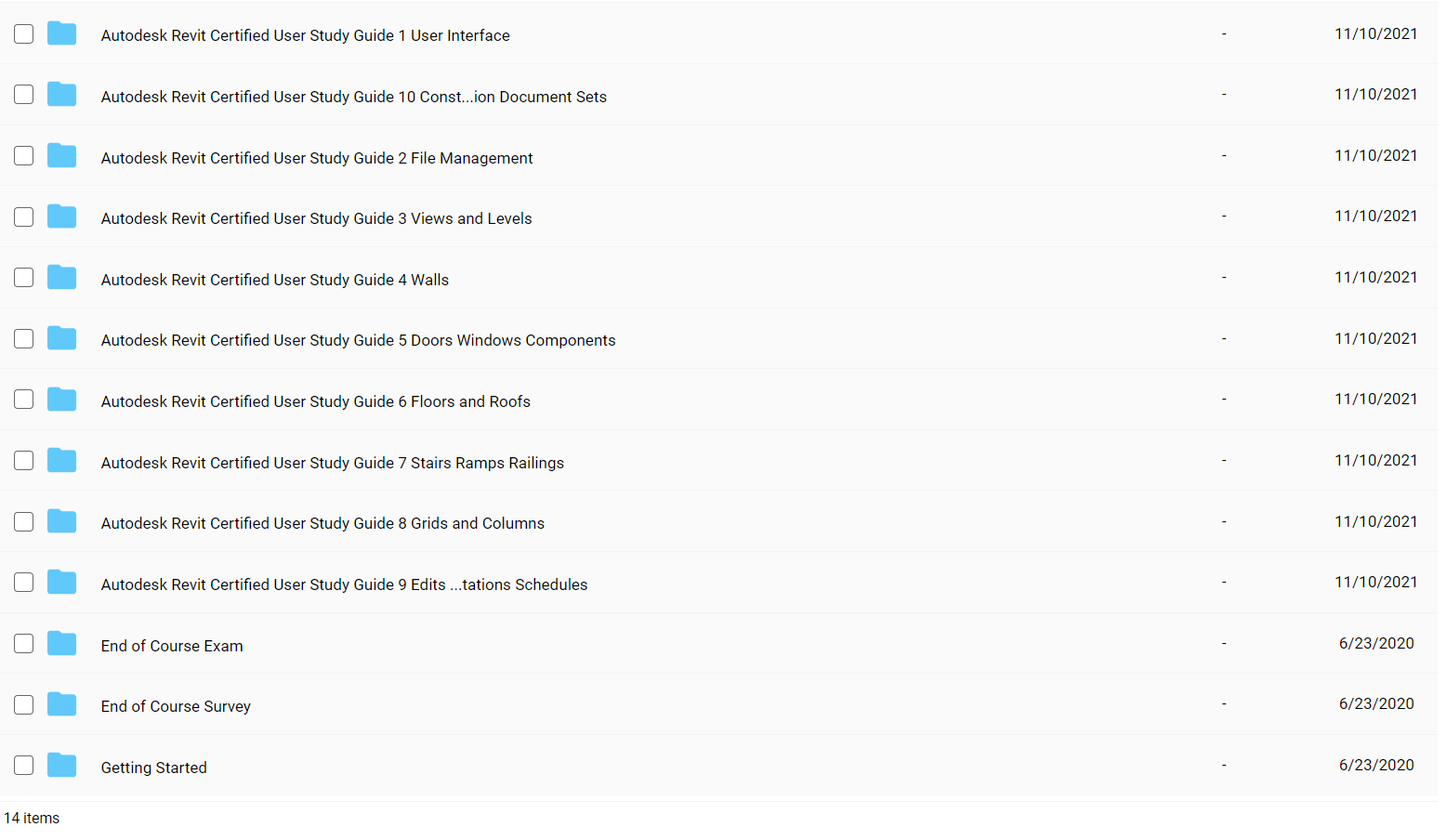
Task: Mark checkbox for Study Guide 9 Edits Schedules
Action: coord(24,583)
